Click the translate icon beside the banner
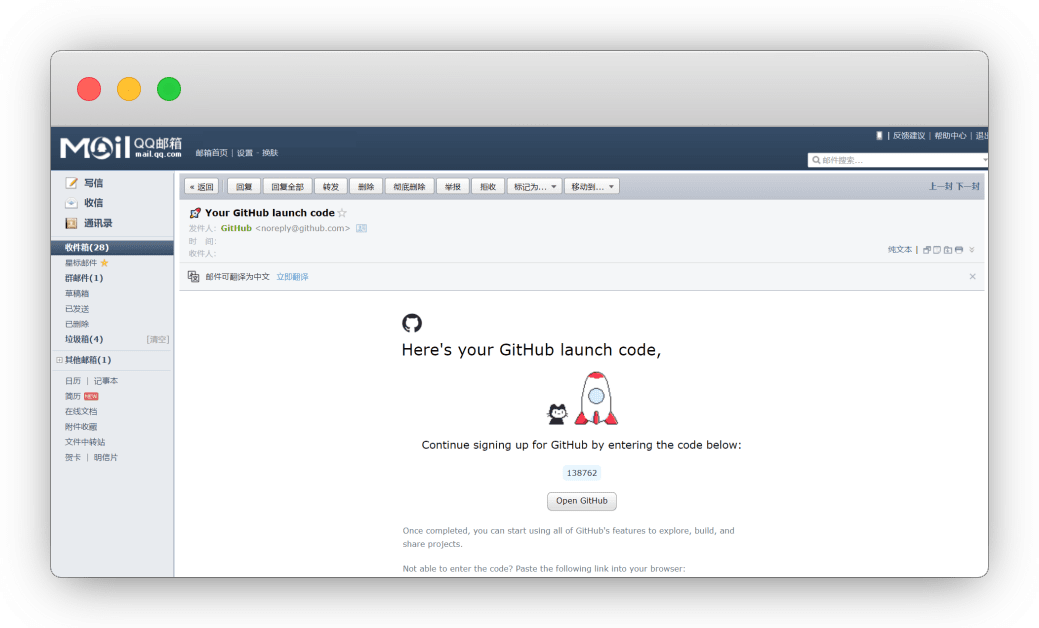This screenshot has width=1039, height=628. pyautogui.click(x=192, y=276)
